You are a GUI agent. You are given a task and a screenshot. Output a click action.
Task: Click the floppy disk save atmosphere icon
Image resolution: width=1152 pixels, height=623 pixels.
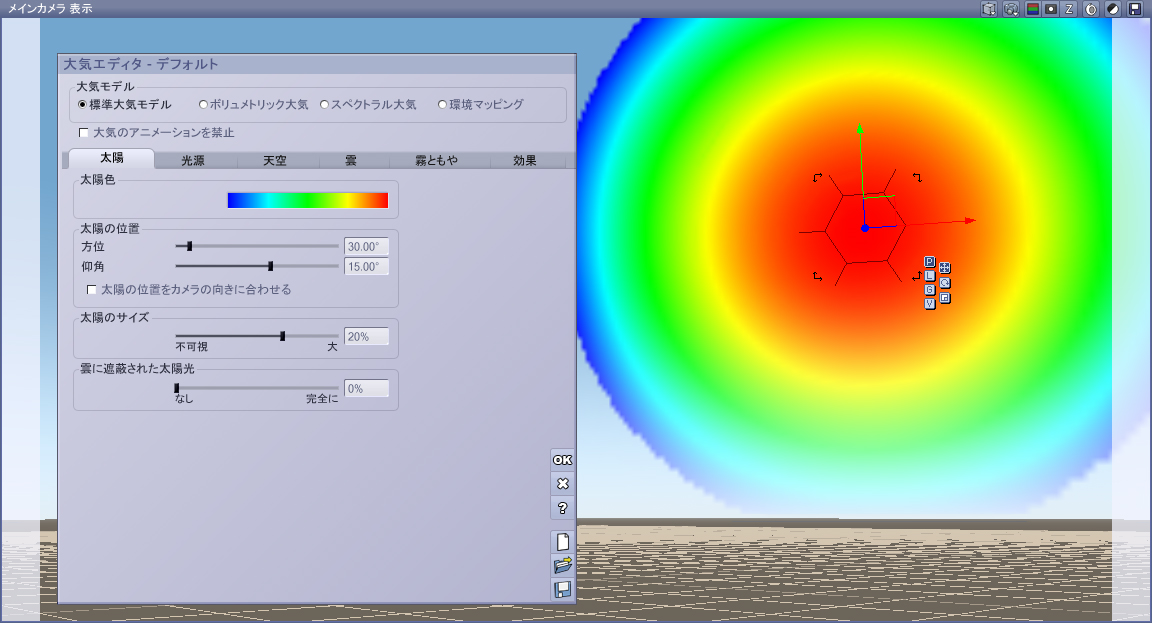562,589
